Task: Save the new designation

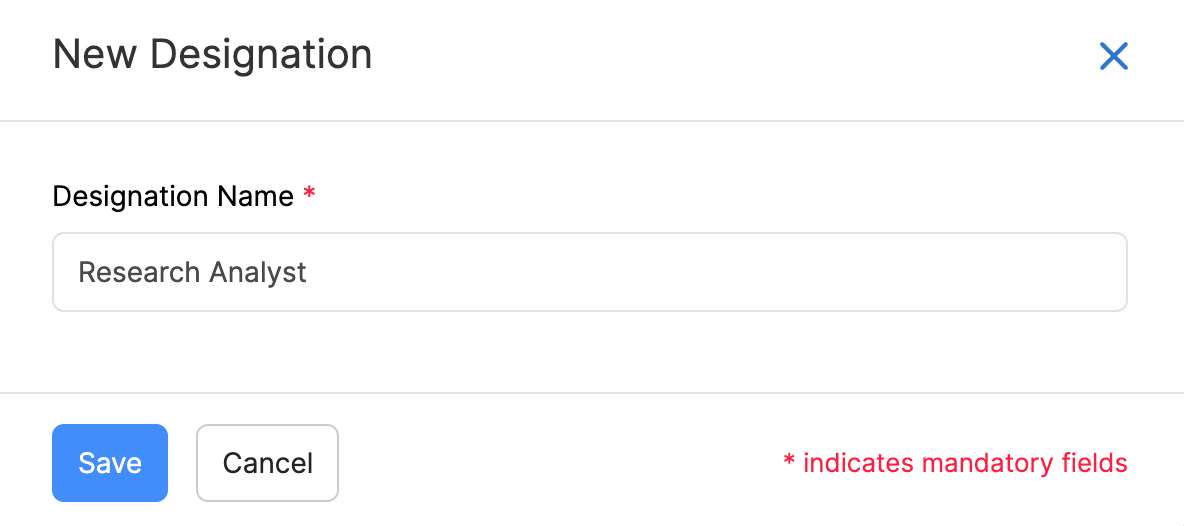Action: coord(110,463)
